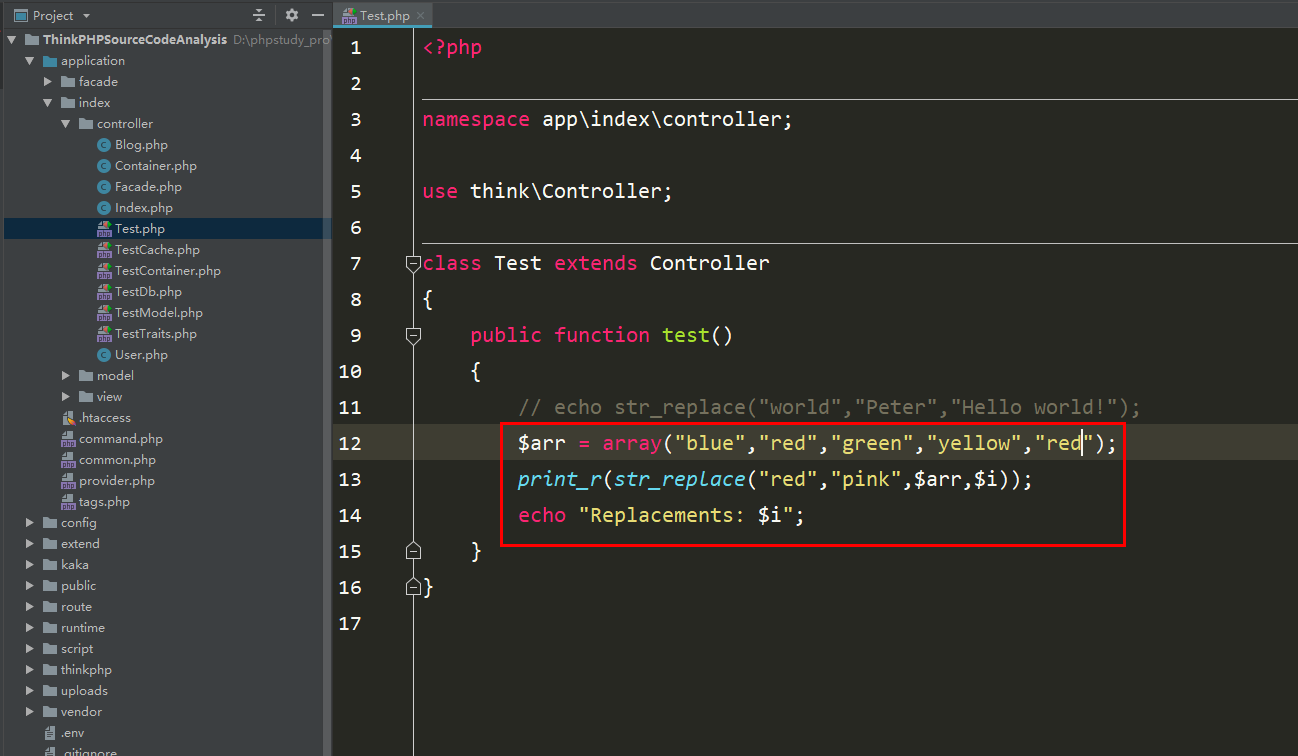
Task: Select TestDb.php file
Action: tap(148, 292)
